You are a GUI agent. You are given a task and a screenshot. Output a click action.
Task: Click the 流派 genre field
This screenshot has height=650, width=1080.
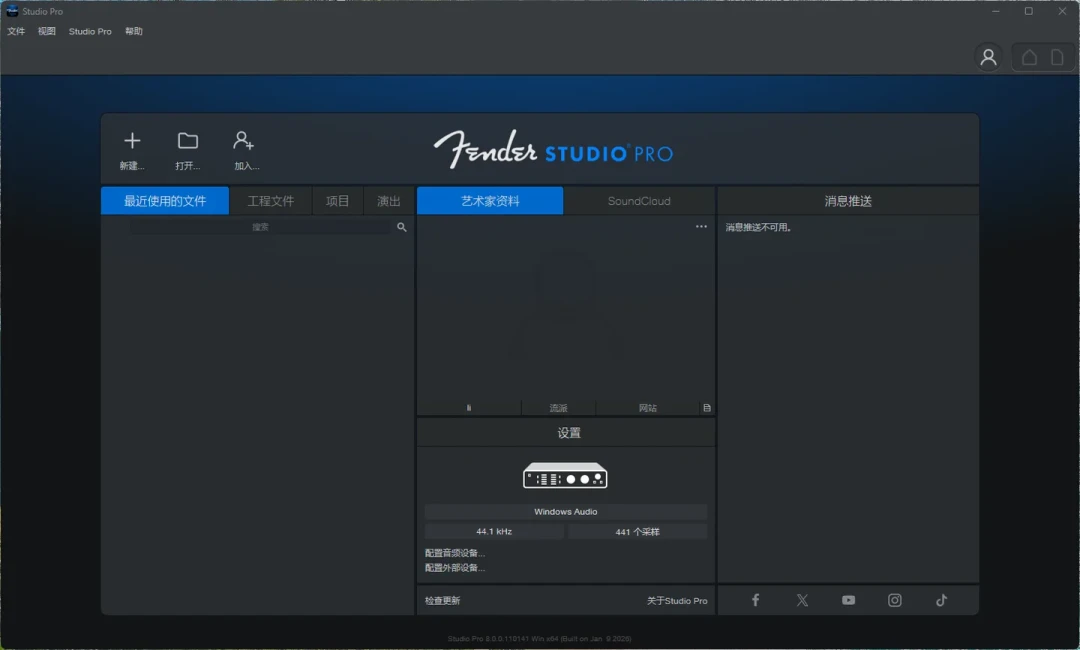coord(559,408)
